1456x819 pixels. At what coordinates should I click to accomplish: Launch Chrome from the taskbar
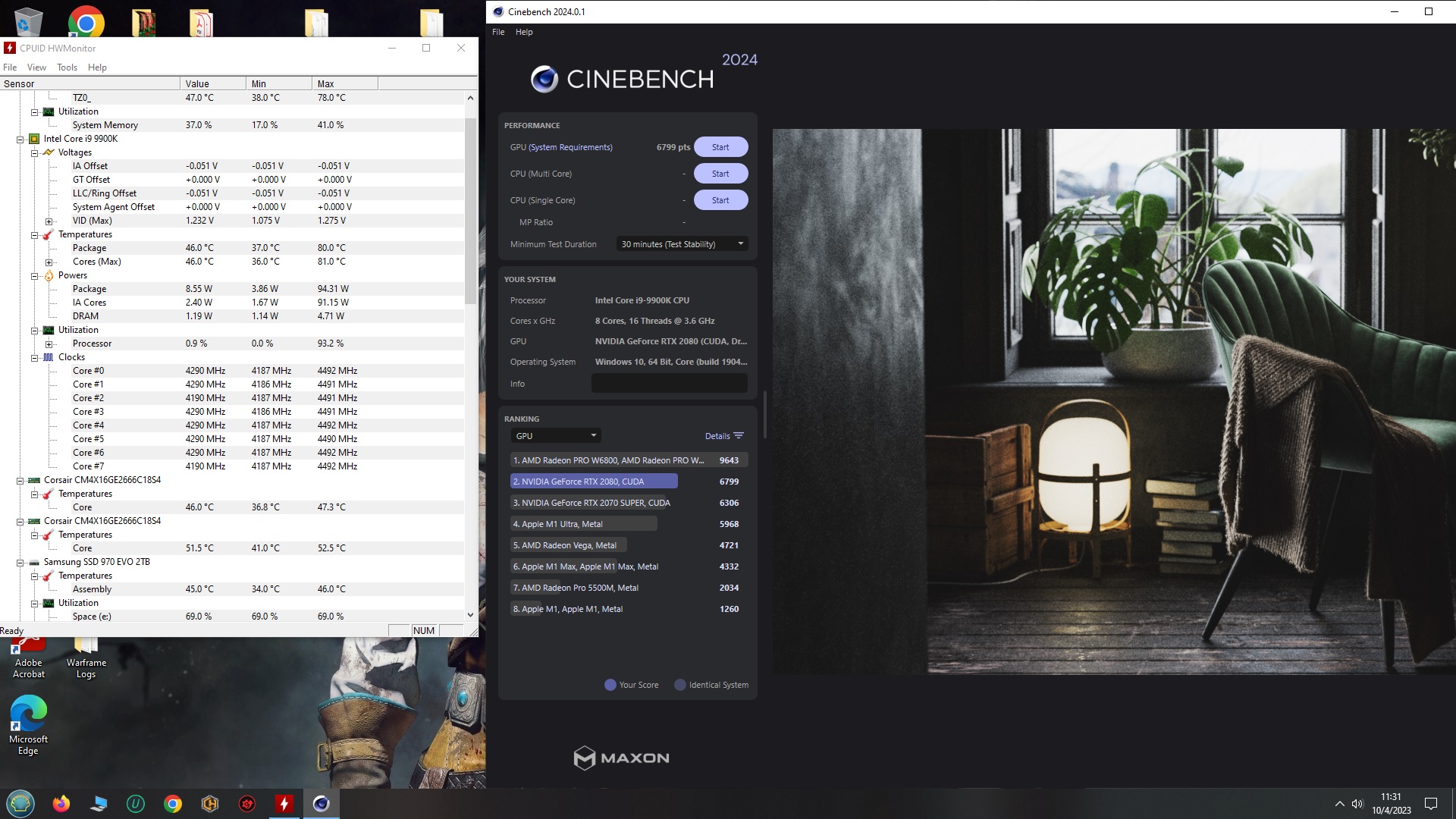pyautogui.click(x=173, y=803)
